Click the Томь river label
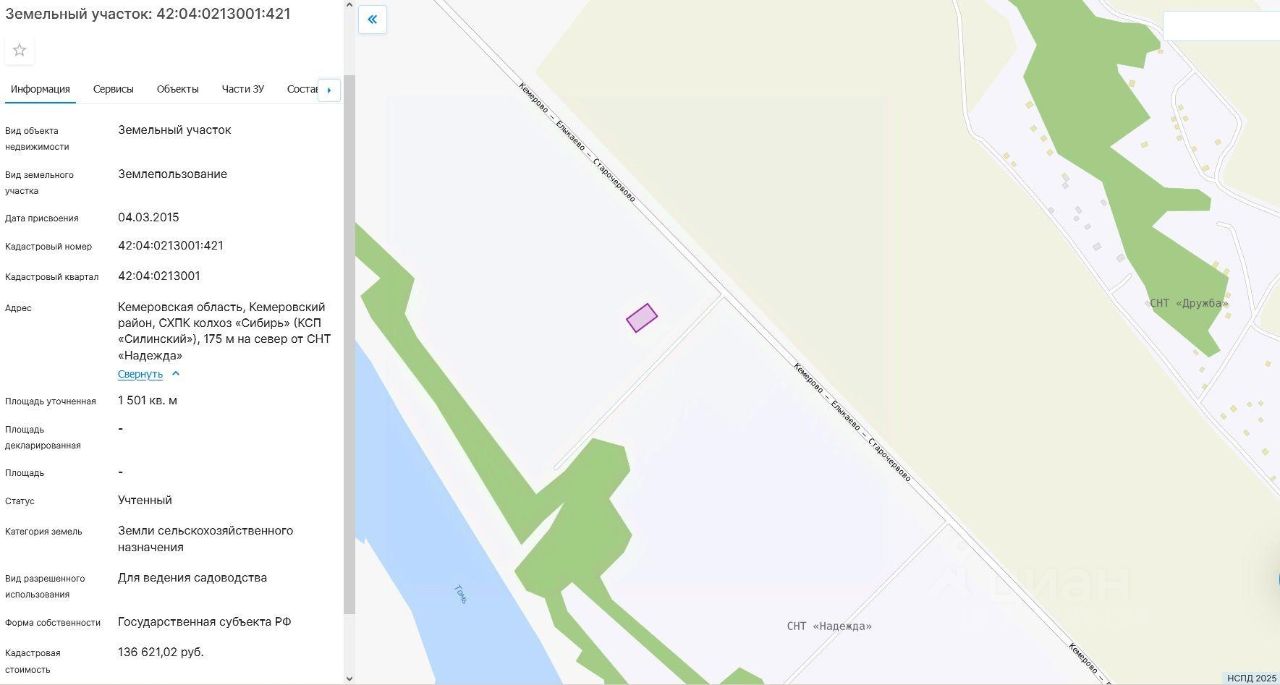Screen dimensions: 1280x685 460,593
